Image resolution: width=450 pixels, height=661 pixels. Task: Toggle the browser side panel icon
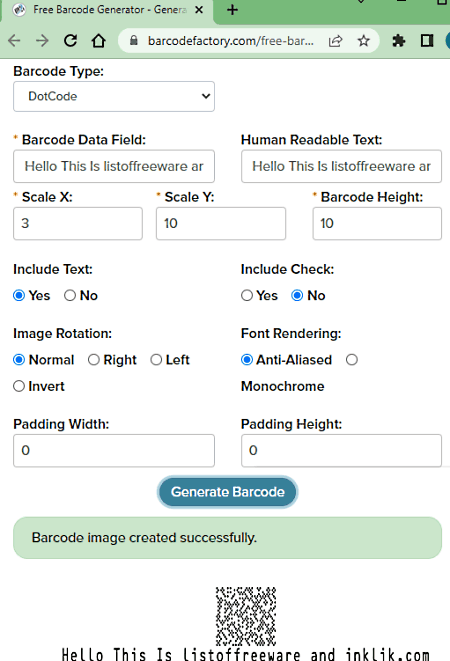427,41
